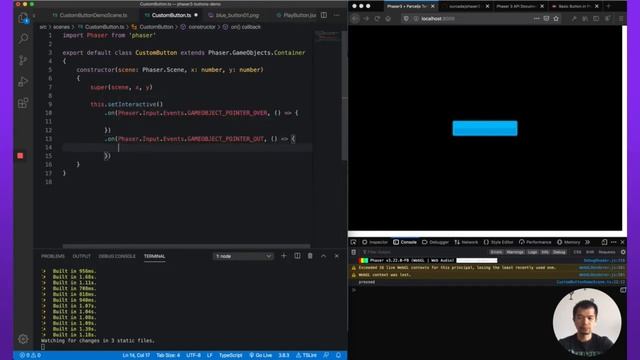Open the editor more actions ellipsis
Screen dimensions: 640x360
point(336,15)
